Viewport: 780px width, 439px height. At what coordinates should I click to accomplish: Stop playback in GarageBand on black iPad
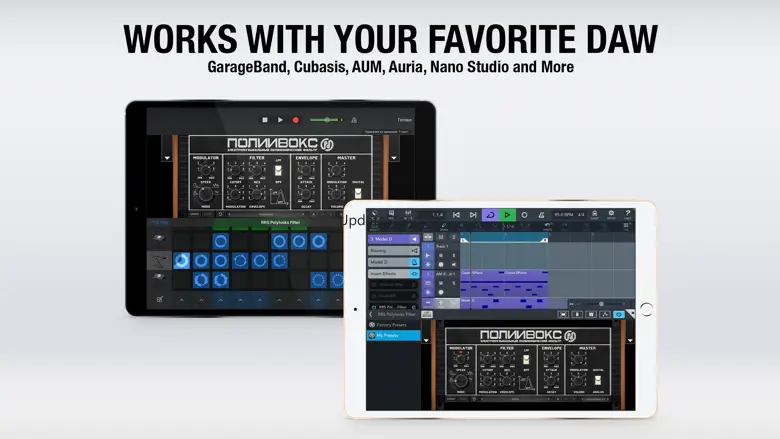[x=265, y=120]
